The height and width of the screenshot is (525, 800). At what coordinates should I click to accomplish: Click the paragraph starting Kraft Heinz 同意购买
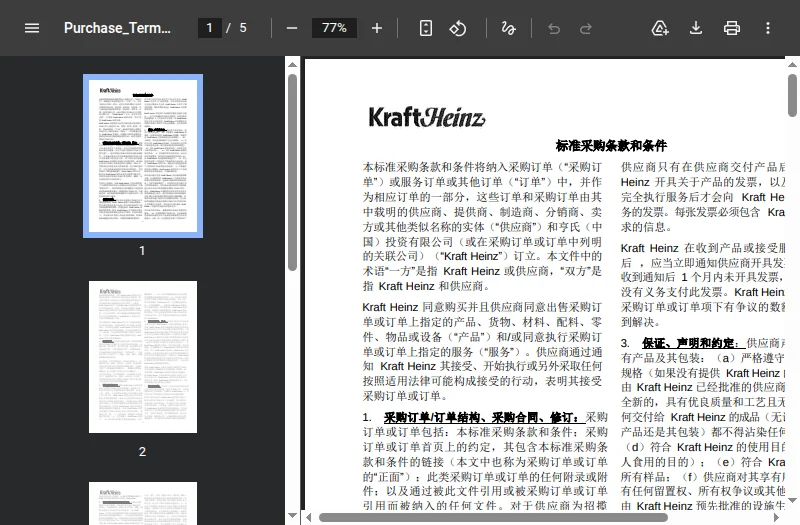pos(482,352)
